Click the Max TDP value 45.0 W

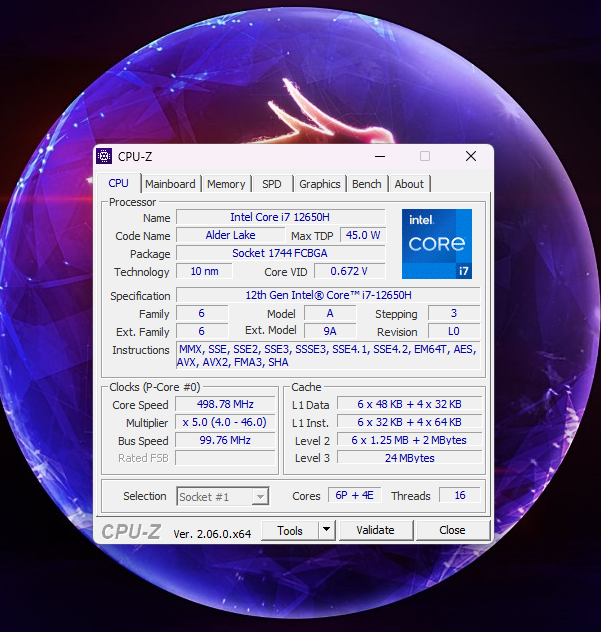(363, 235)
